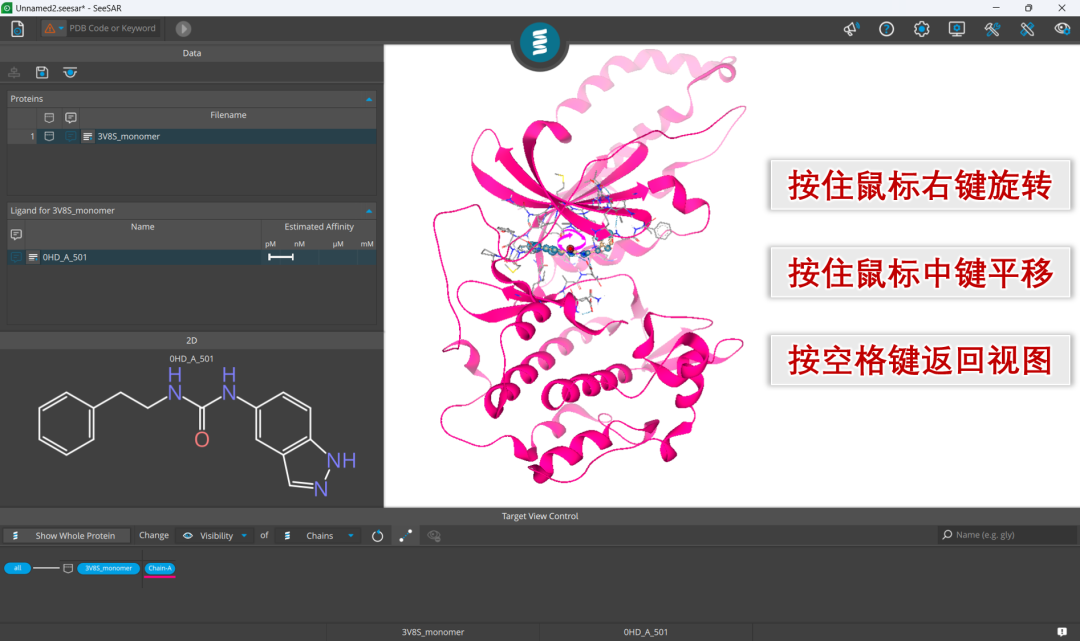This screenshot has width=1080, height=641.
Task: Collapse the Ligand for 3V8S_monomer section
Action: tap(368, 211)
